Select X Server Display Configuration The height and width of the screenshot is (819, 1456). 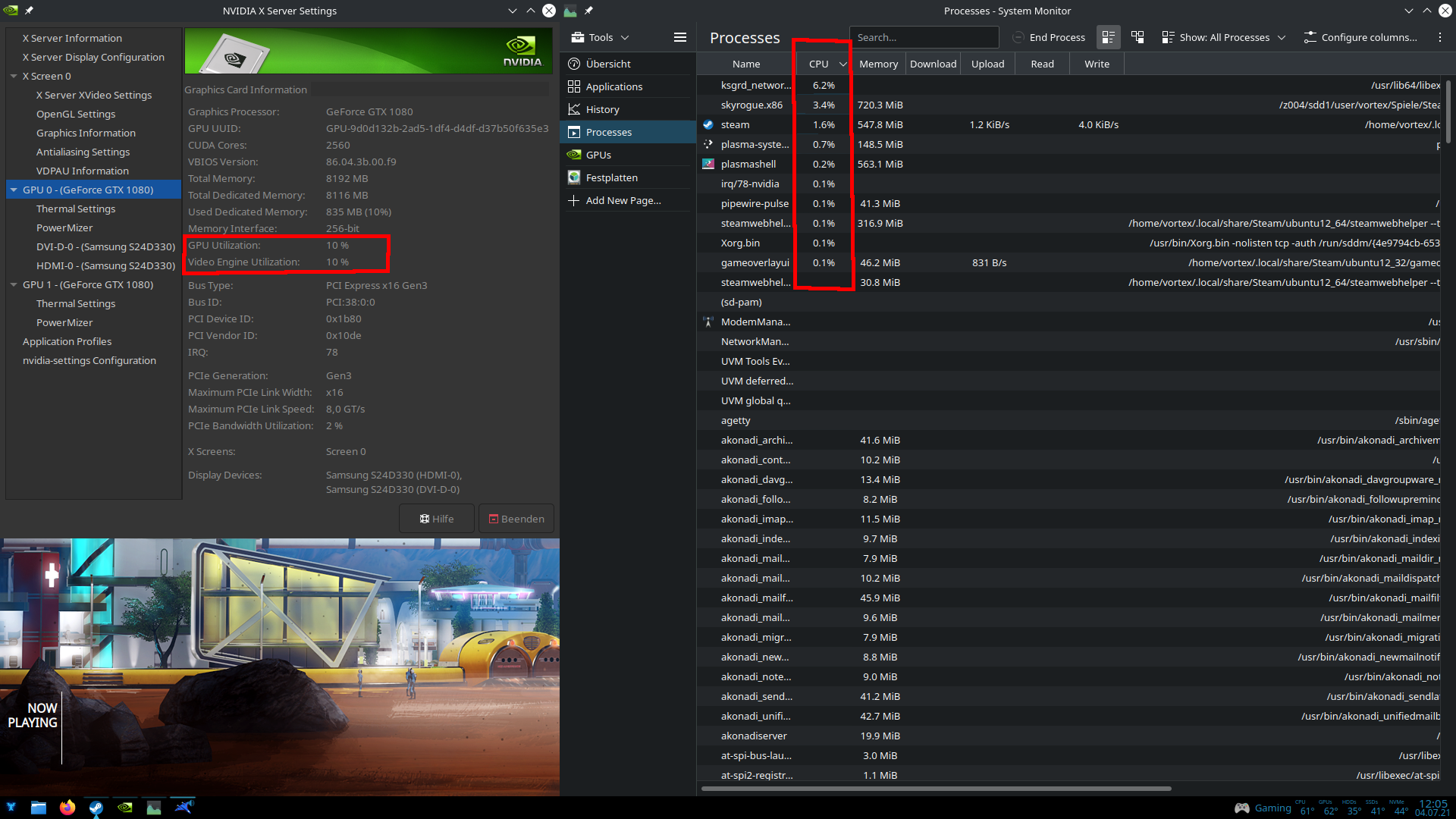93,57
